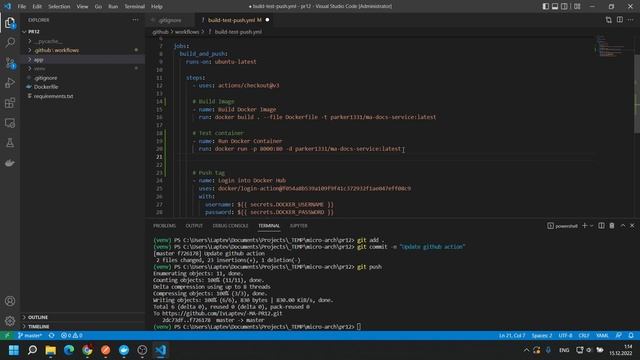Click the workflows breadcrumb segment
This screenshot has width=640, height=360.
[187, 32]
